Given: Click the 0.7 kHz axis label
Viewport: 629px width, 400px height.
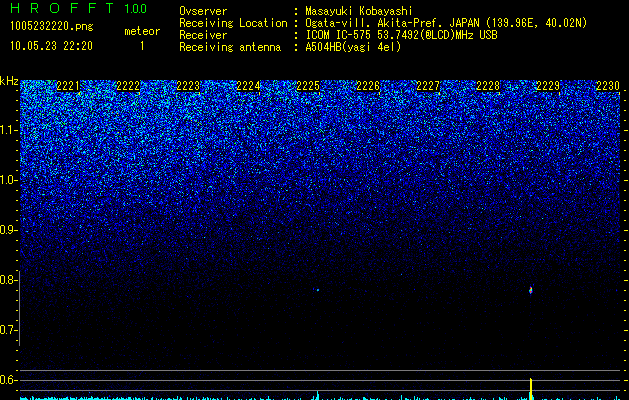Looking at the screenshot, I should (8, 330).
